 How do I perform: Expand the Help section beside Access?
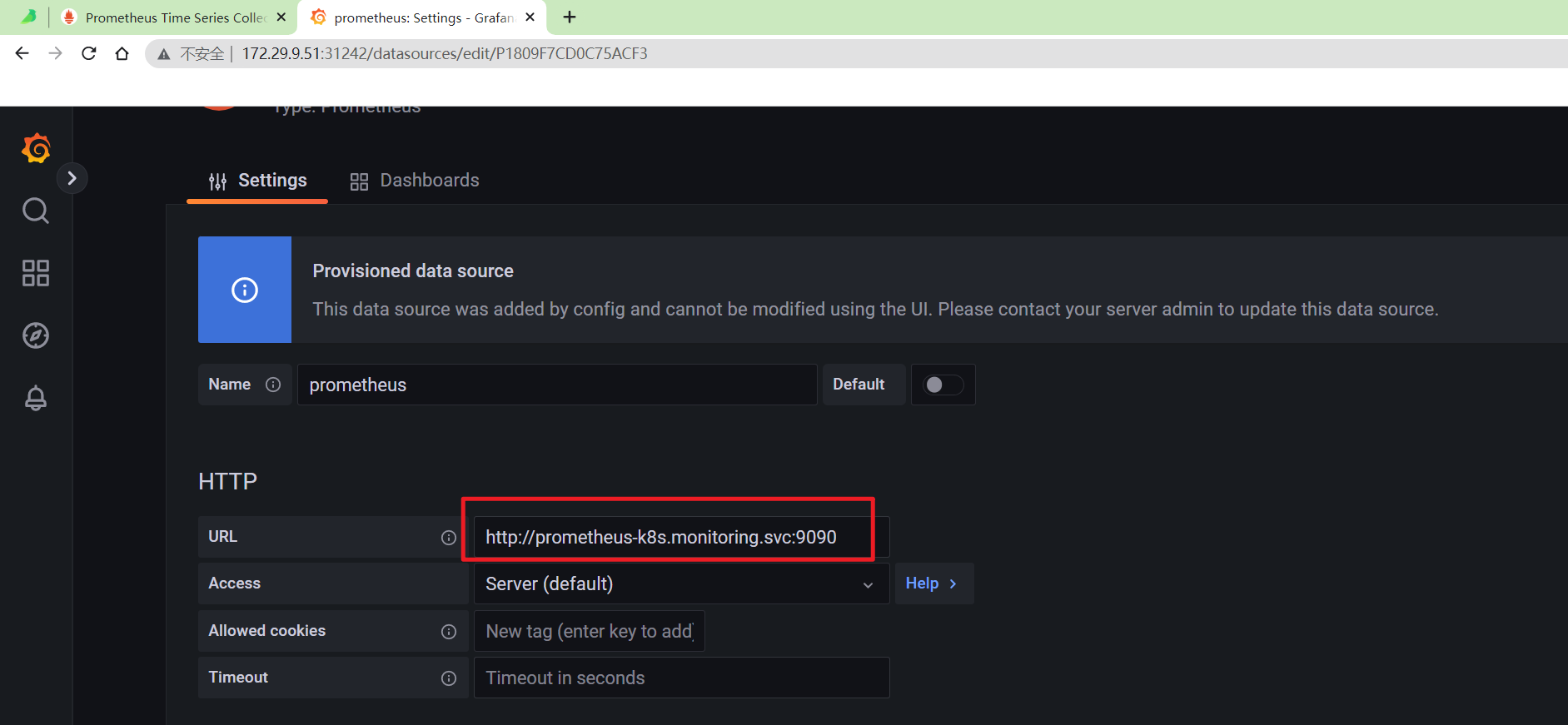point(933,583)
